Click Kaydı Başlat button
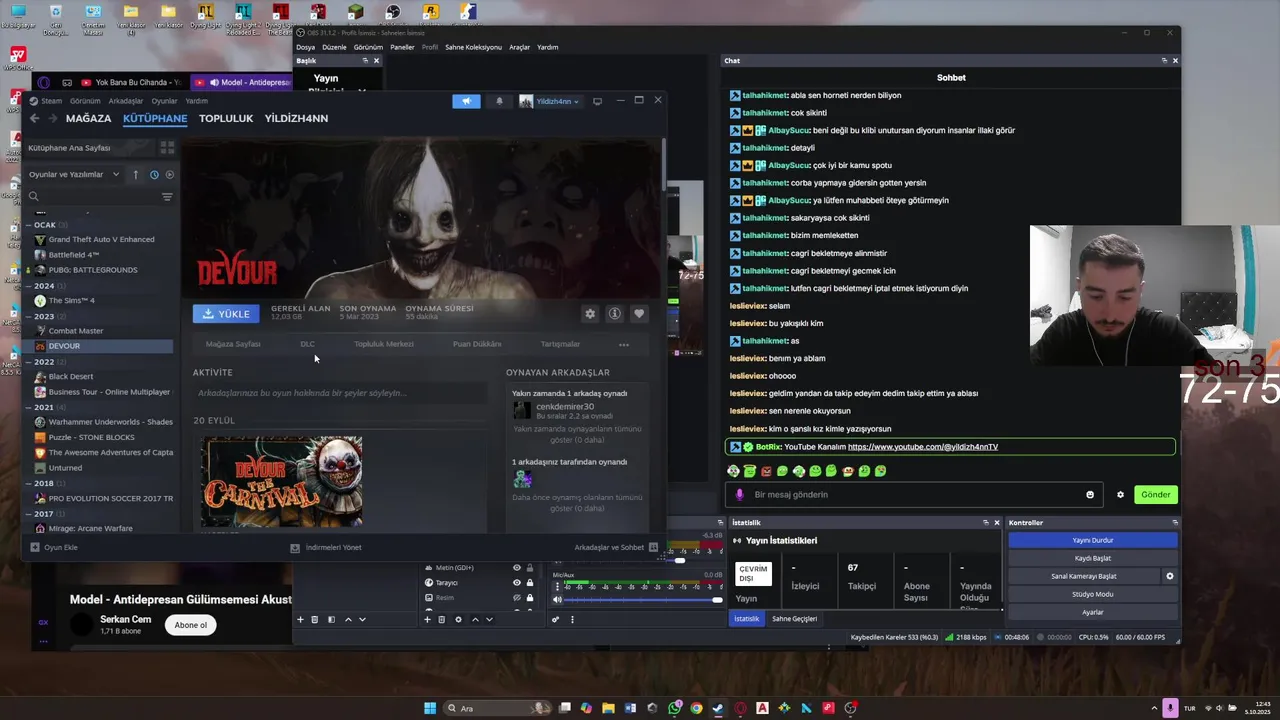The image size is (1280, 720). pos(1092,558)
